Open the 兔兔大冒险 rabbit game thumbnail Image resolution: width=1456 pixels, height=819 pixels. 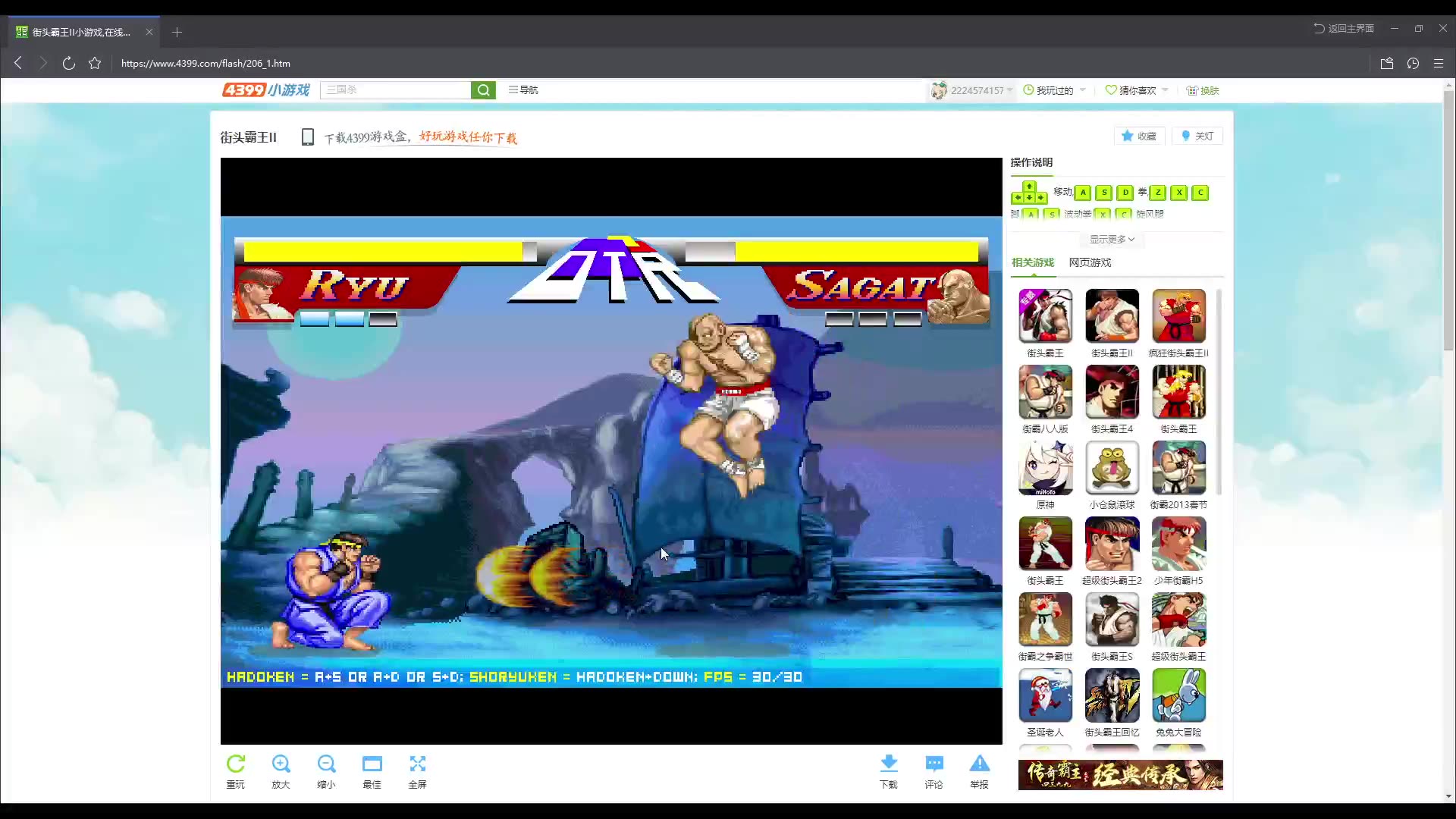tap(1178, 695)
